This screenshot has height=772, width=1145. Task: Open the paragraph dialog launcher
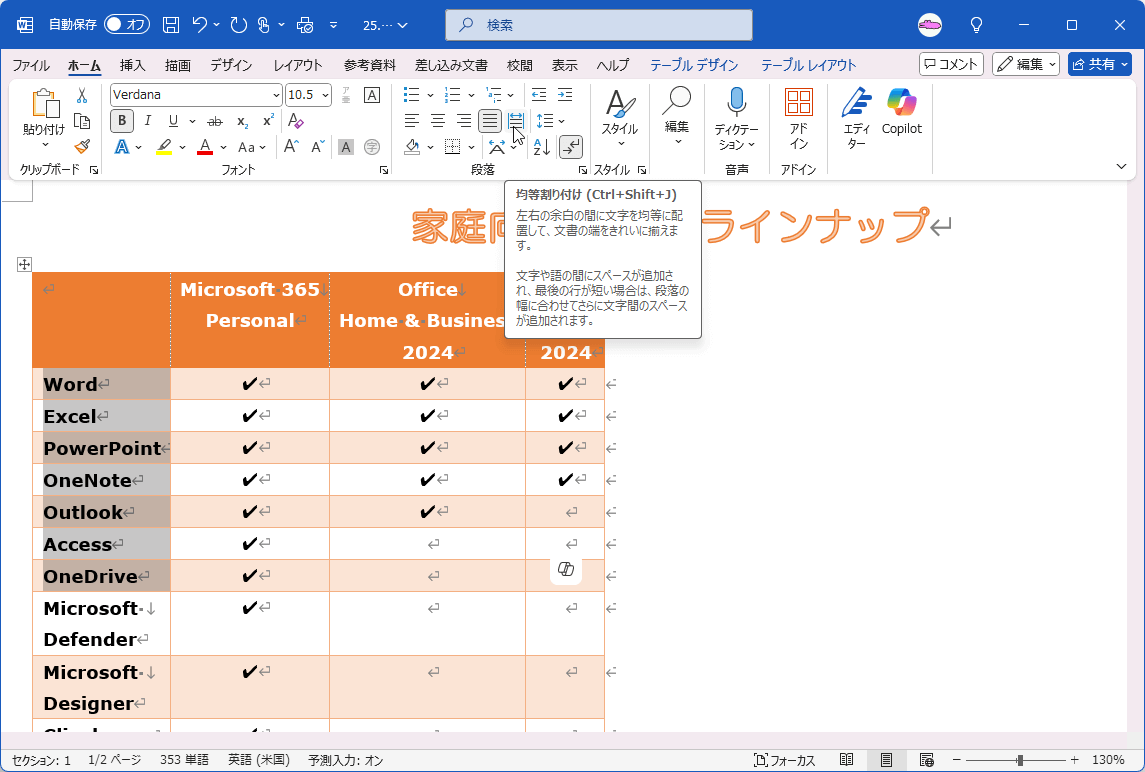point(582,169)
